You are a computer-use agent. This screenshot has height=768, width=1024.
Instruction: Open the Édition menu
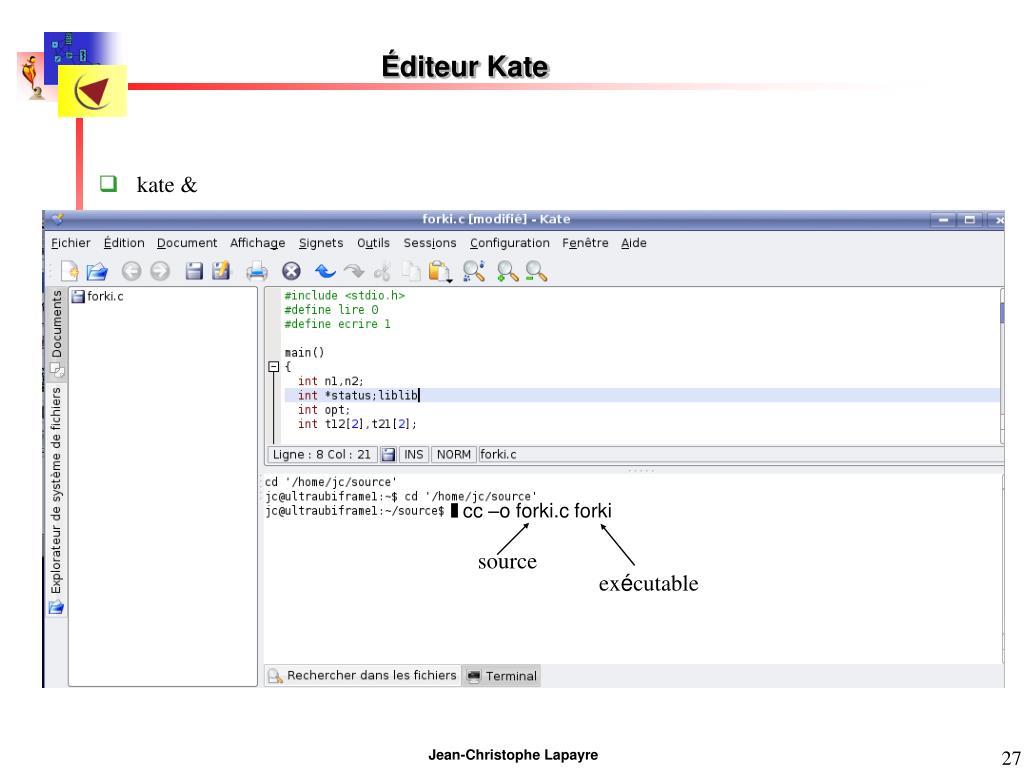124,243
